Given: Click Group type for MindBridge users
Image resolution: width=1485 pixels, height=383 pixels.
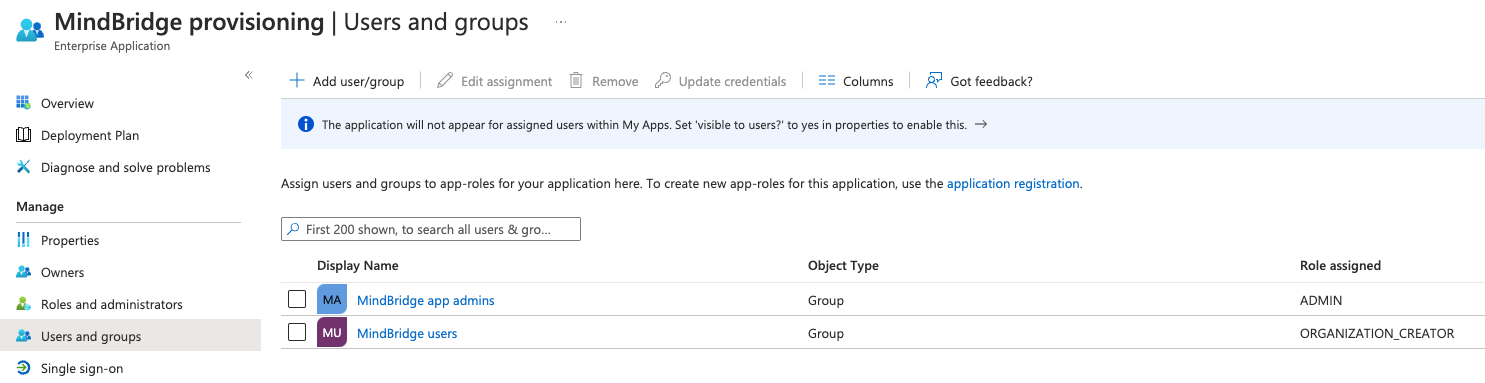Looking at the screenshot, I should pyautogui.click(x=826, y=333).
